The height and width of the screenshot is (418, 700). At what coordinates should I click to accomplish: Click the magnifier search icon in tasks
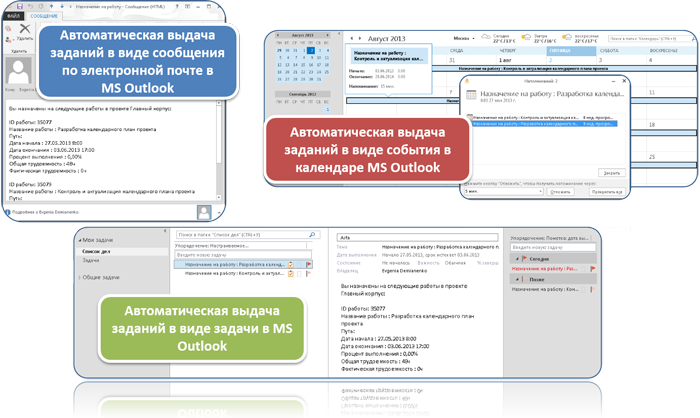pyautogui.click(x=312, y=234)
